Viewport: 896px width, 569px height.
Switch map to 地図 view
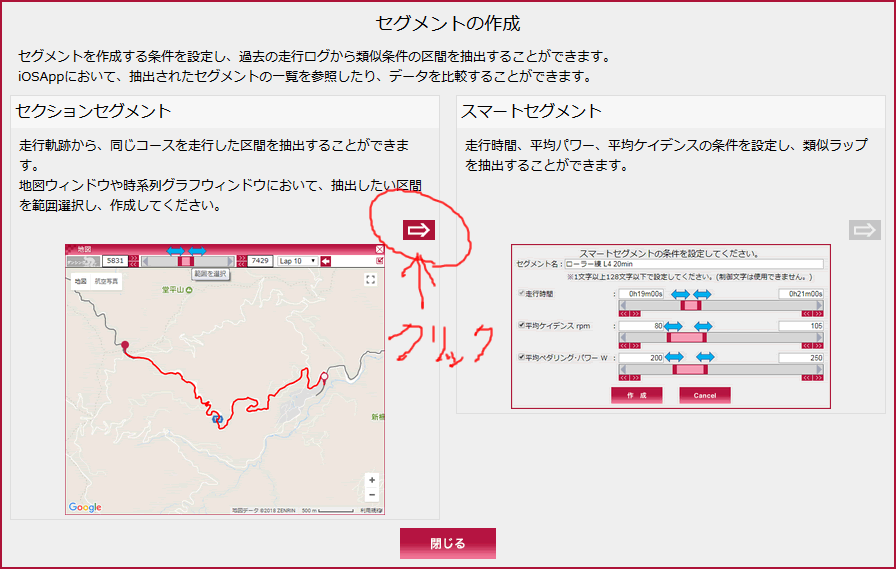pos(81,281)
